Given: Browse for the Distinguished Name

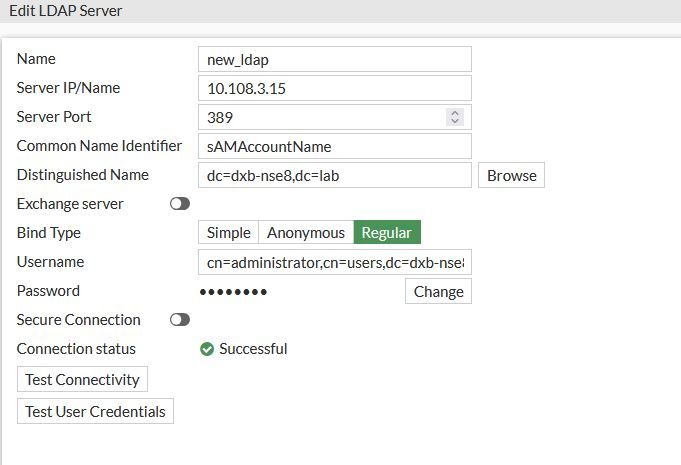Looking at the screenshot, I should [511, 175].
